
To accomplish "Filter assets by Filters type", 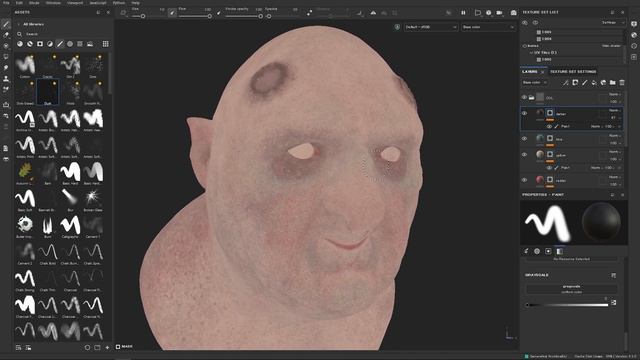I will (x=50, y=44).
